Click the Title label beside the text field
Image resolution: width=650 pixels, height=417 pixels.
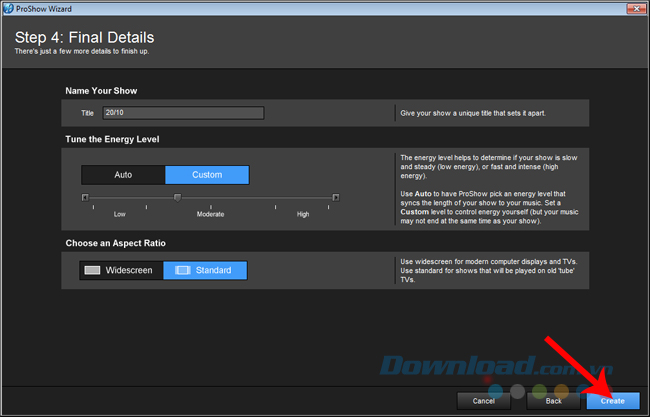pyautogui.click(x=88, y=113)
